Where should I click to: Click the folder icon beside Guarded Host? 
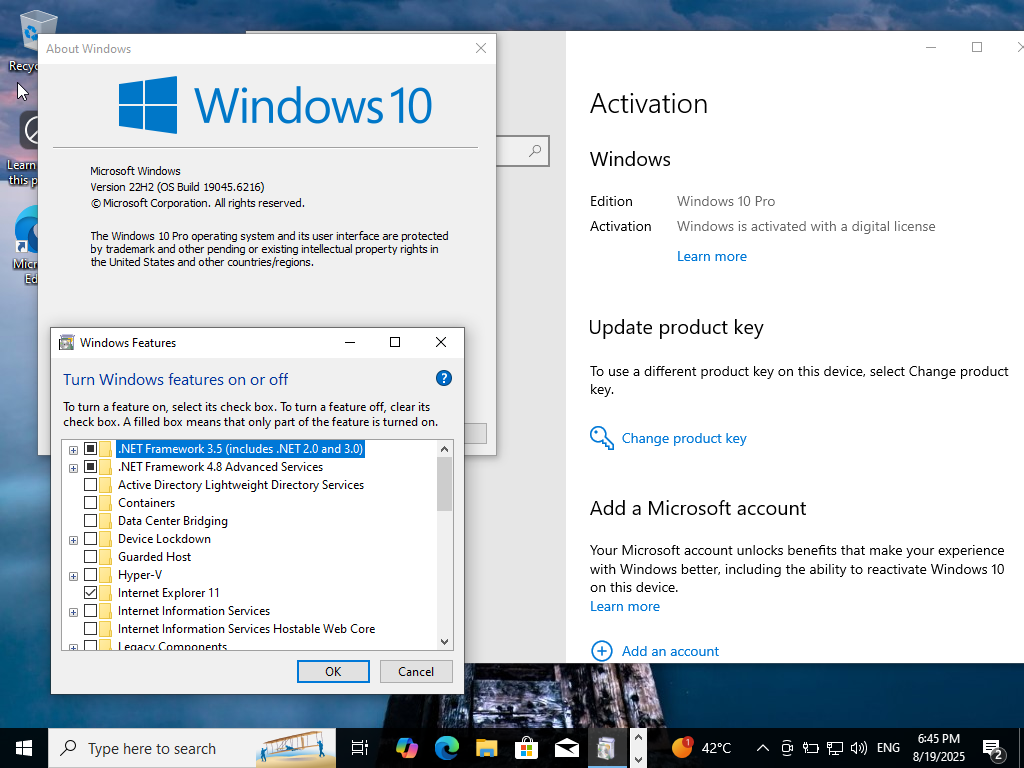coord(105,557)
